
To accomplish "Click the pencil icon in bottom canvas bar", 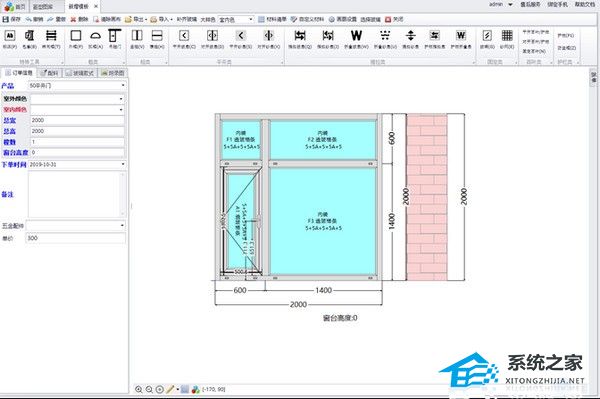I will point(170,389).
